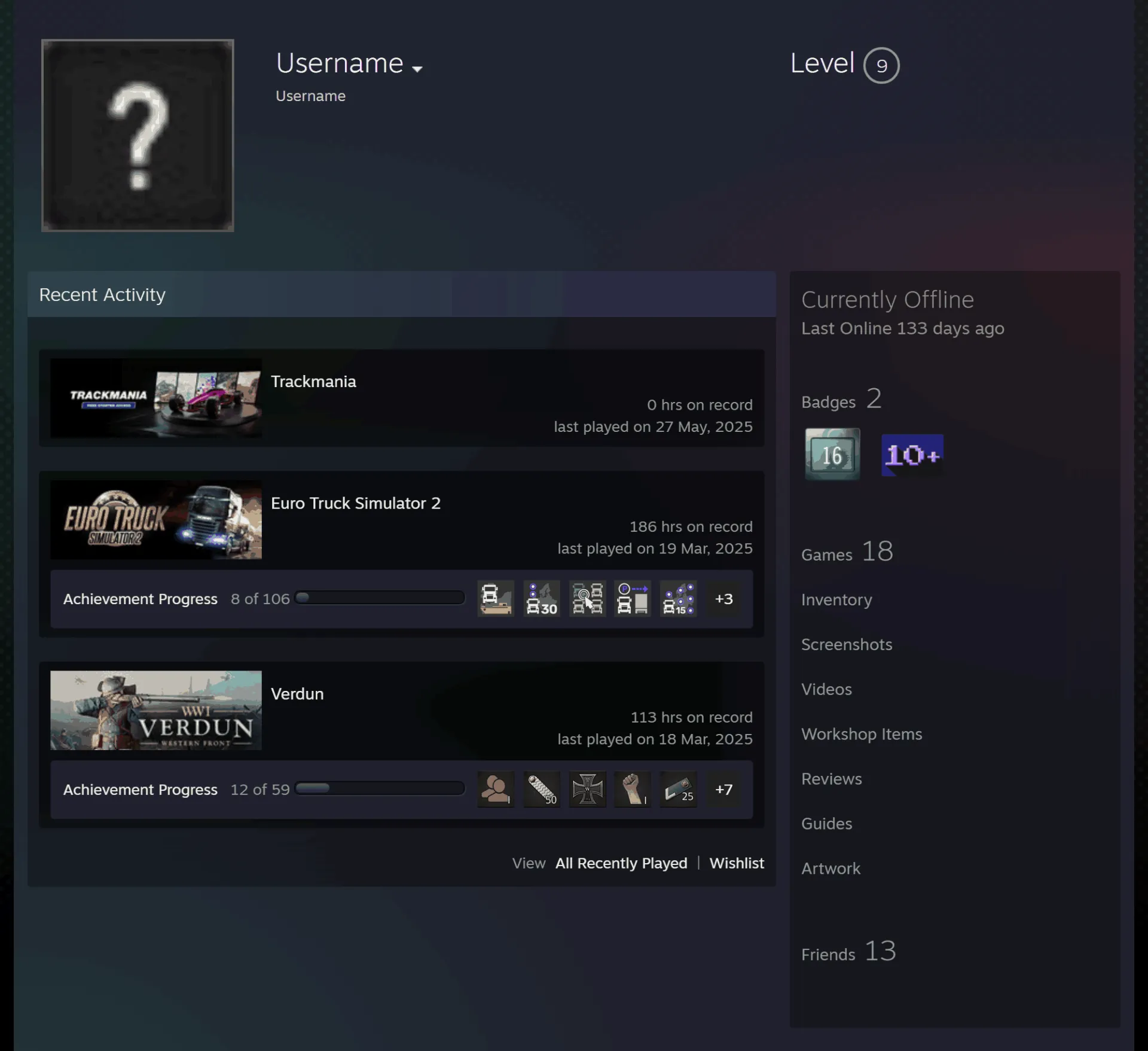Open Workshop Items in the sidebar
The image size is (1148, 1051).
(x=862, y=734)
